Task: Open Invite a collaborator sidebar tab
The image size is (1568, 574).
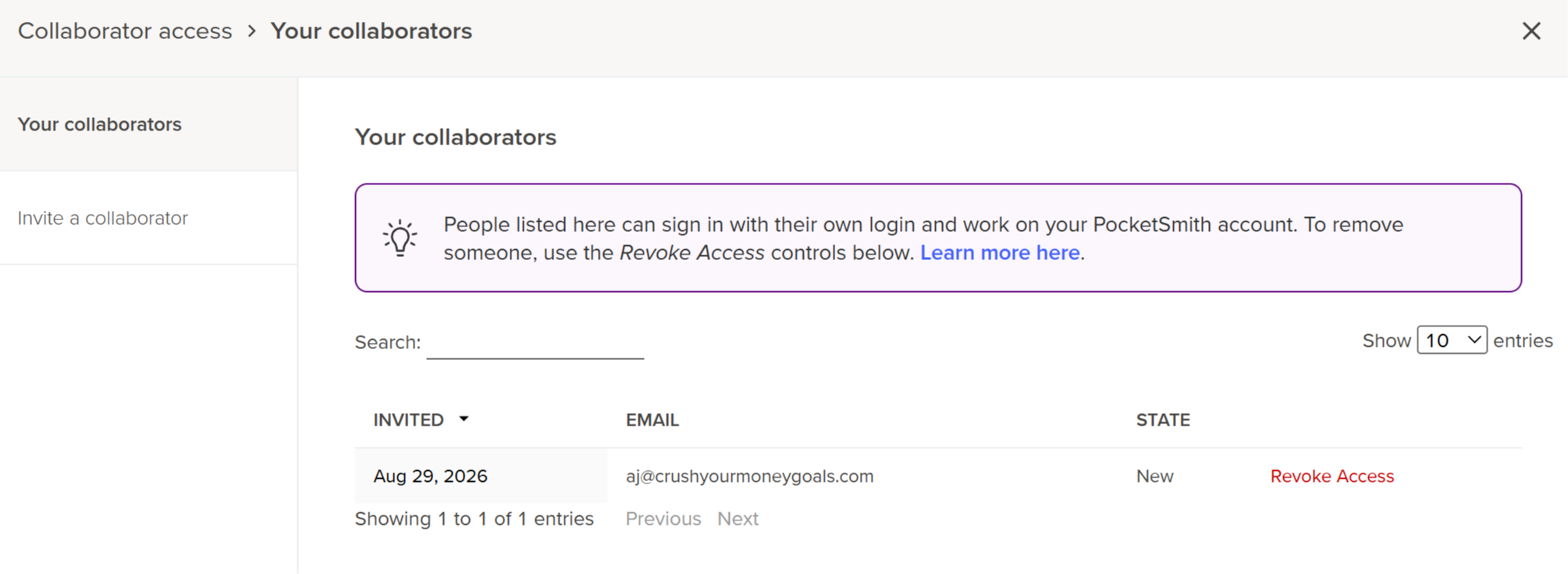Action: click(148, 218)
